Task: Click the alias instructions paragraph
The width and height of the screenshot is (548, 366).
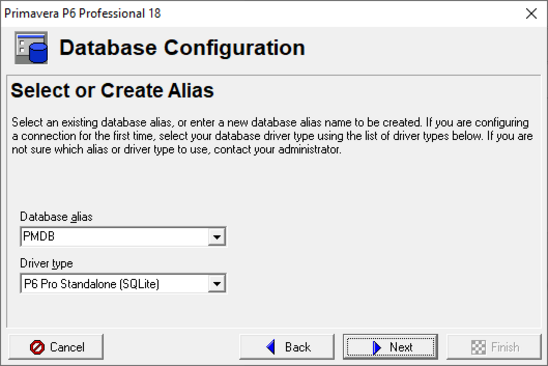Action: coord(272,136)
